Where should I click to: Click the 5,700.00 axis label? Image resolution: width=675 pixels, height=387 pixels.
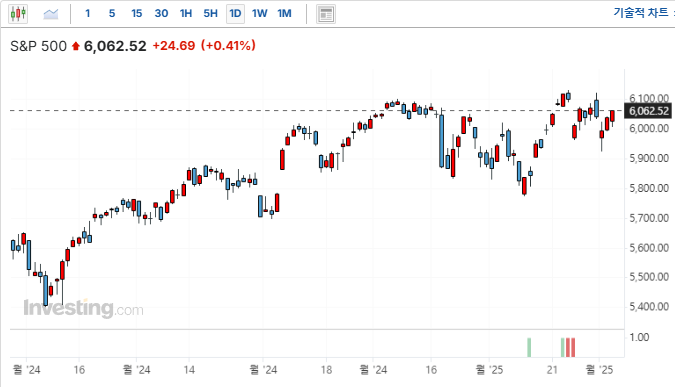649,218
